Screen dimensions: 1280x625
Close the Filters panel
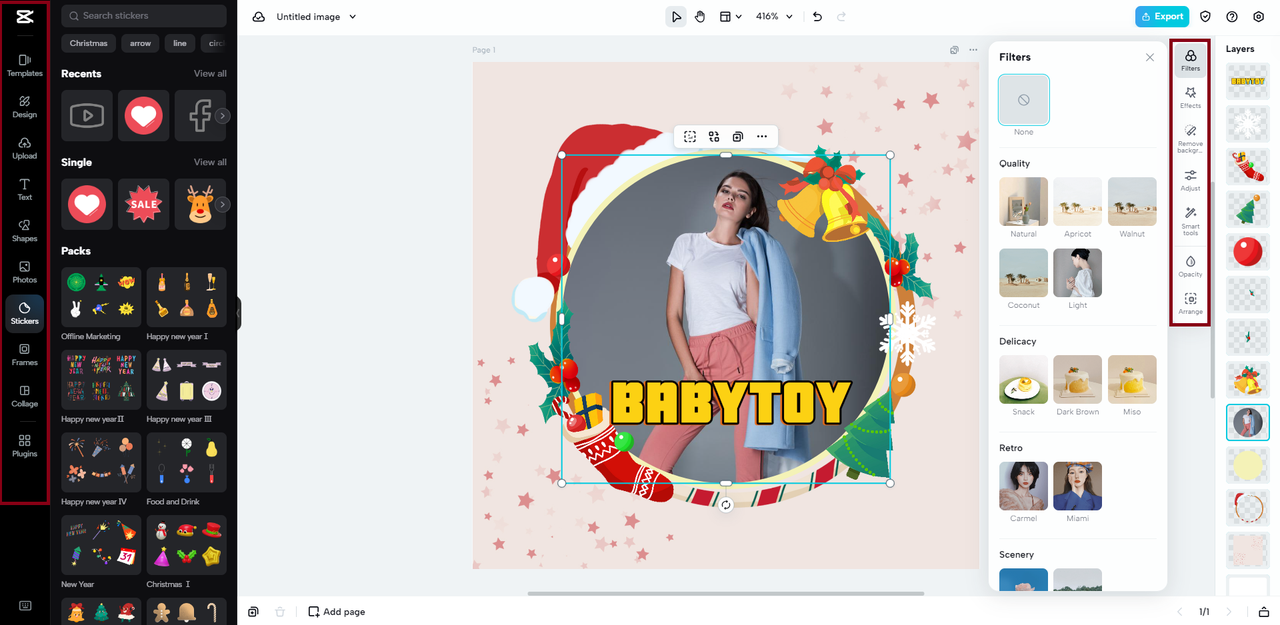[1149, 58]
